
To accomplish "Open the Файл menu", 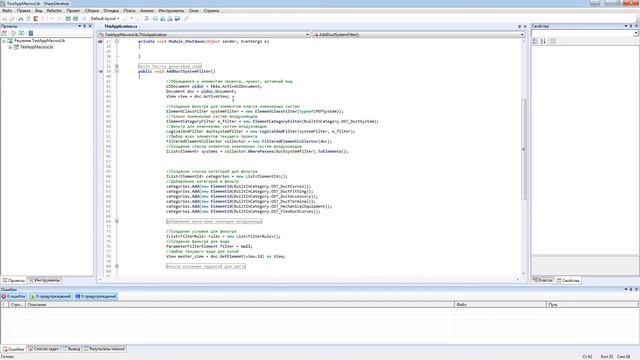I will click(x=7, y=11).
